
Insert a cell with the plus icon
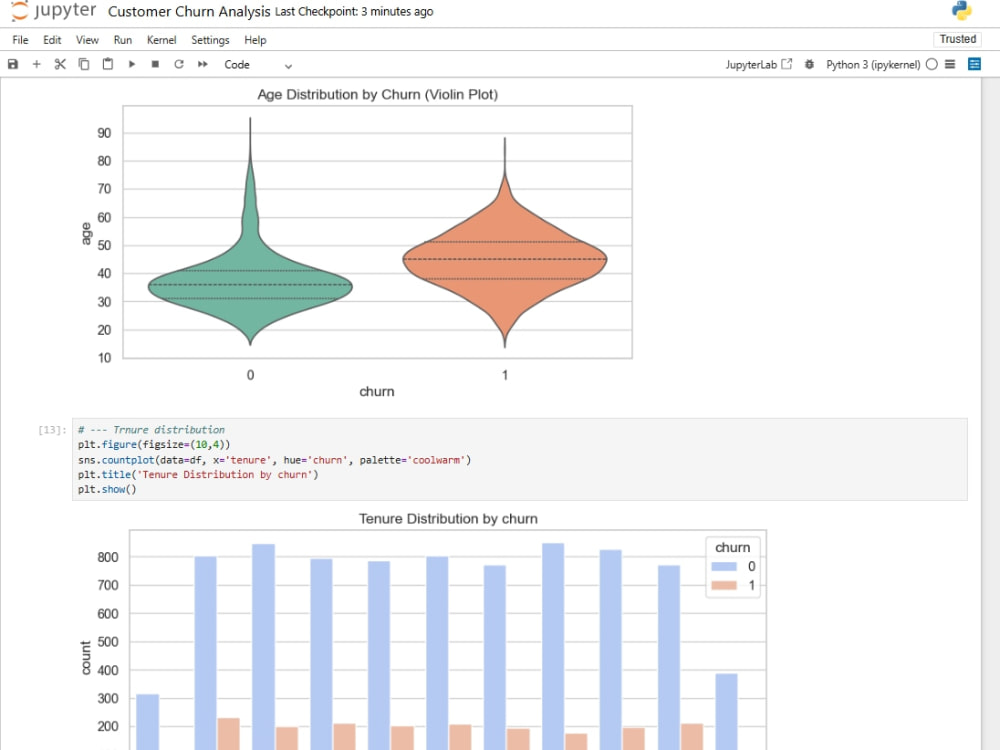36,64
